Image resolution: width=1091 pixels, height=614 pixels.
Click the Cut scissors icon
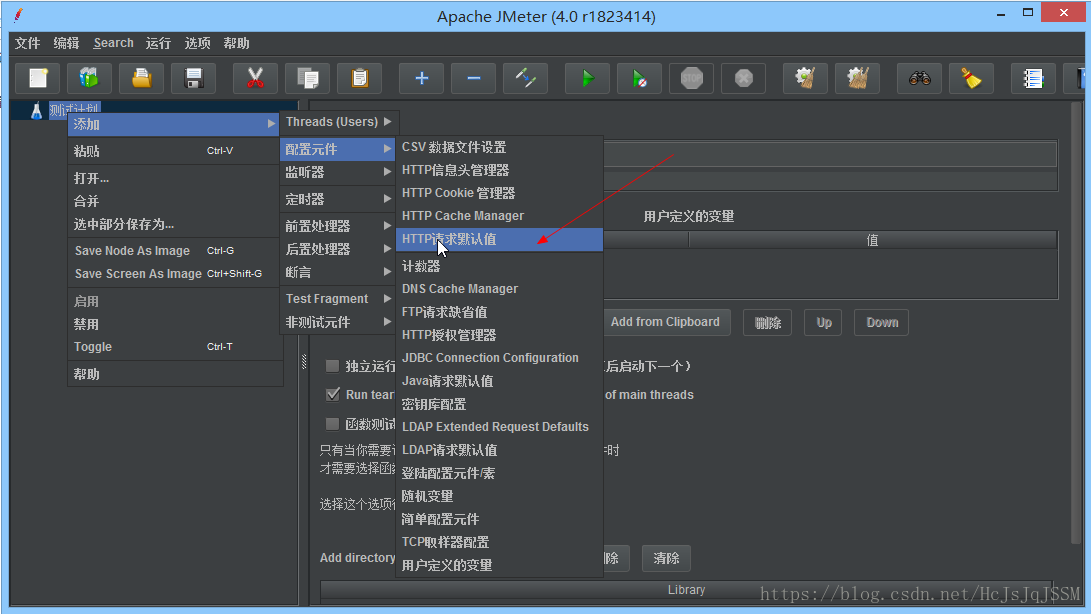255,78
